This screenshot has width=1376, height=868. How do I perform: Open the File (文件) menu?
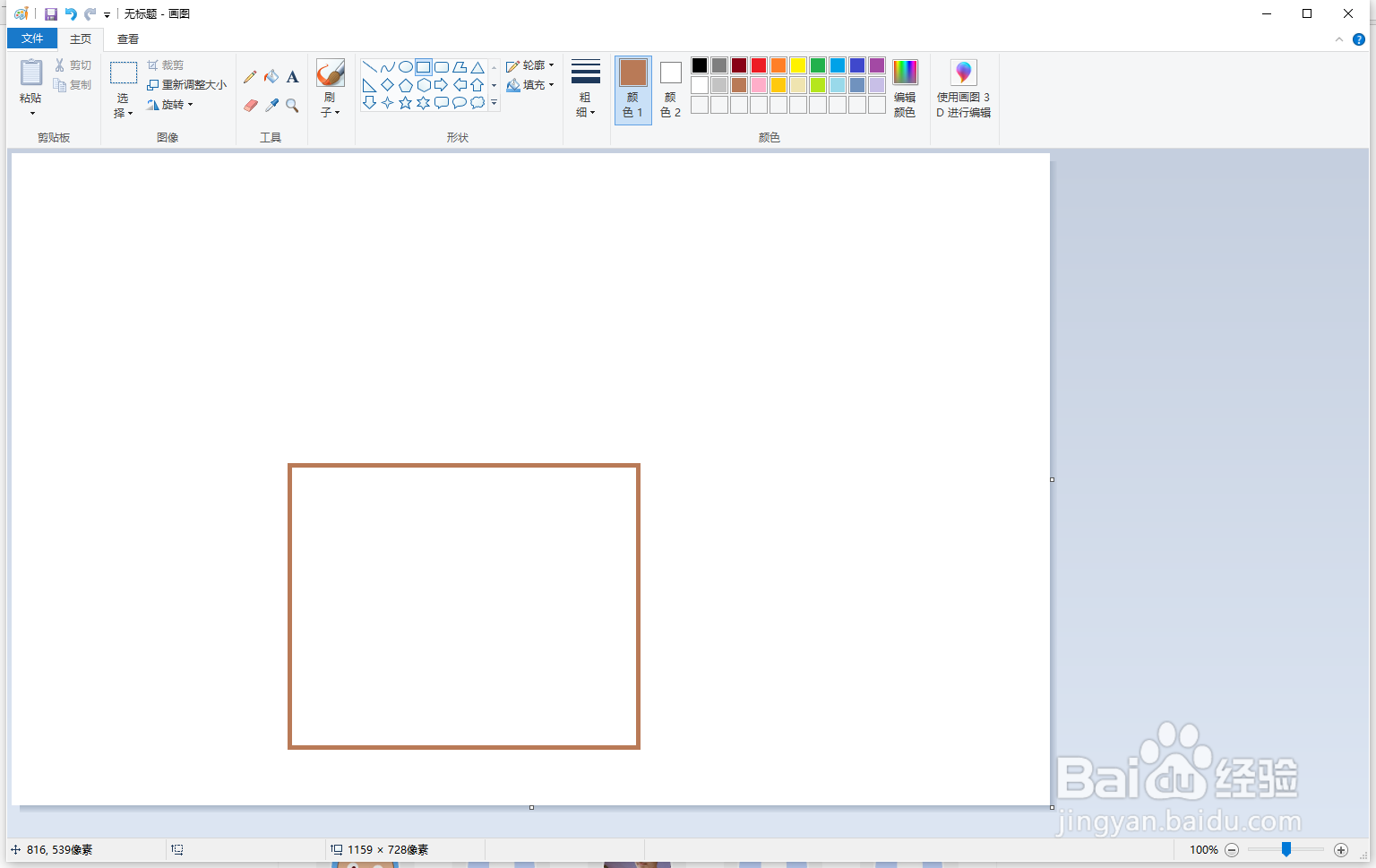(x=32, y=39)
